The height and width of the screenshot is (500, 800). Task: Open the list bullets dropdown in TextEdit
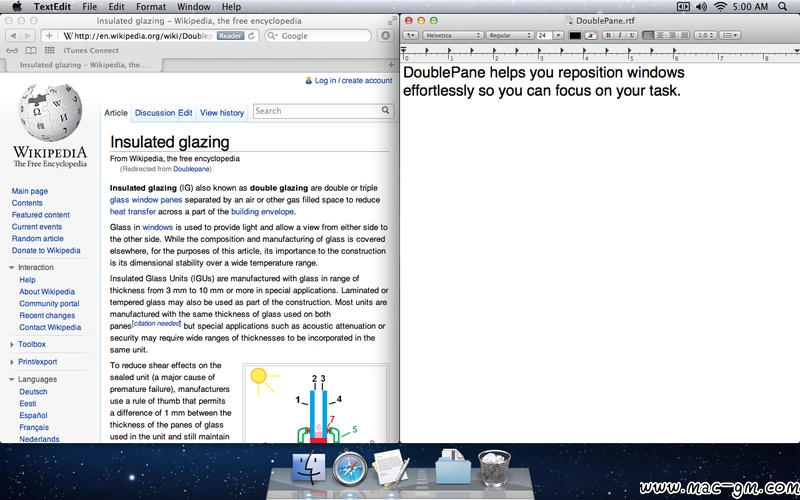click(x=730, y=35)
